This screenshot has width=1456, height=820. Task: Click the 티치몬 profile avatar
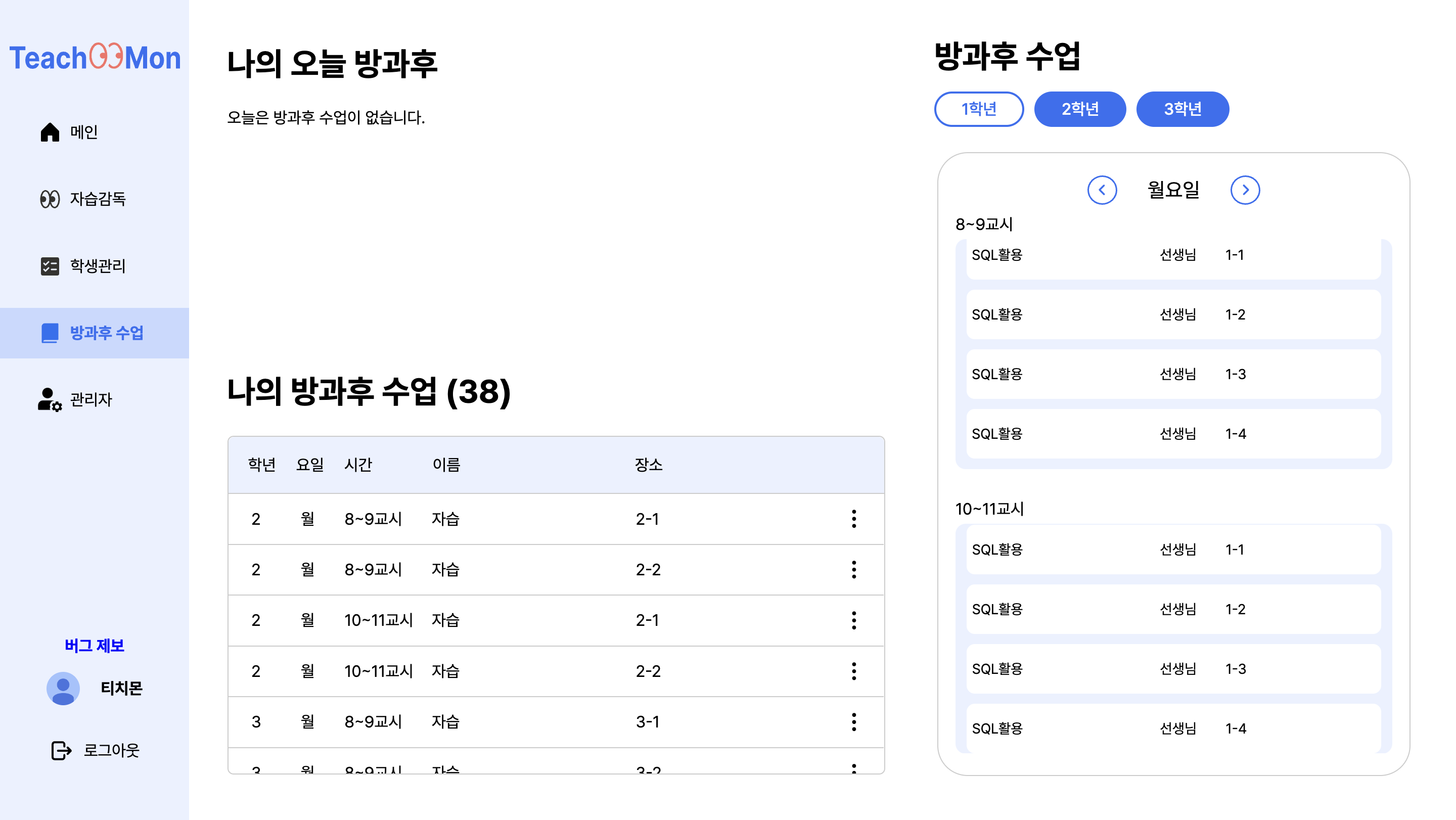[x=63, y=689]
